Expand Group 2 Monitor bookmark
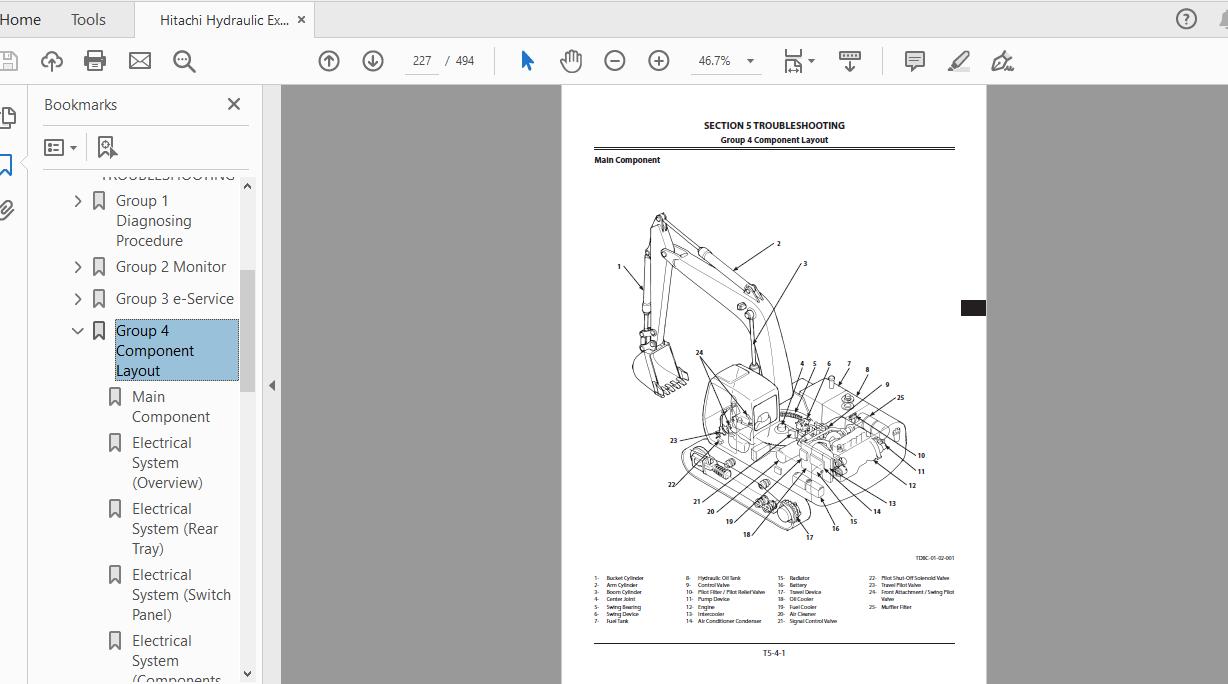Image resolution: width=1228 pixels, height=684 pixels. [78, 267]
